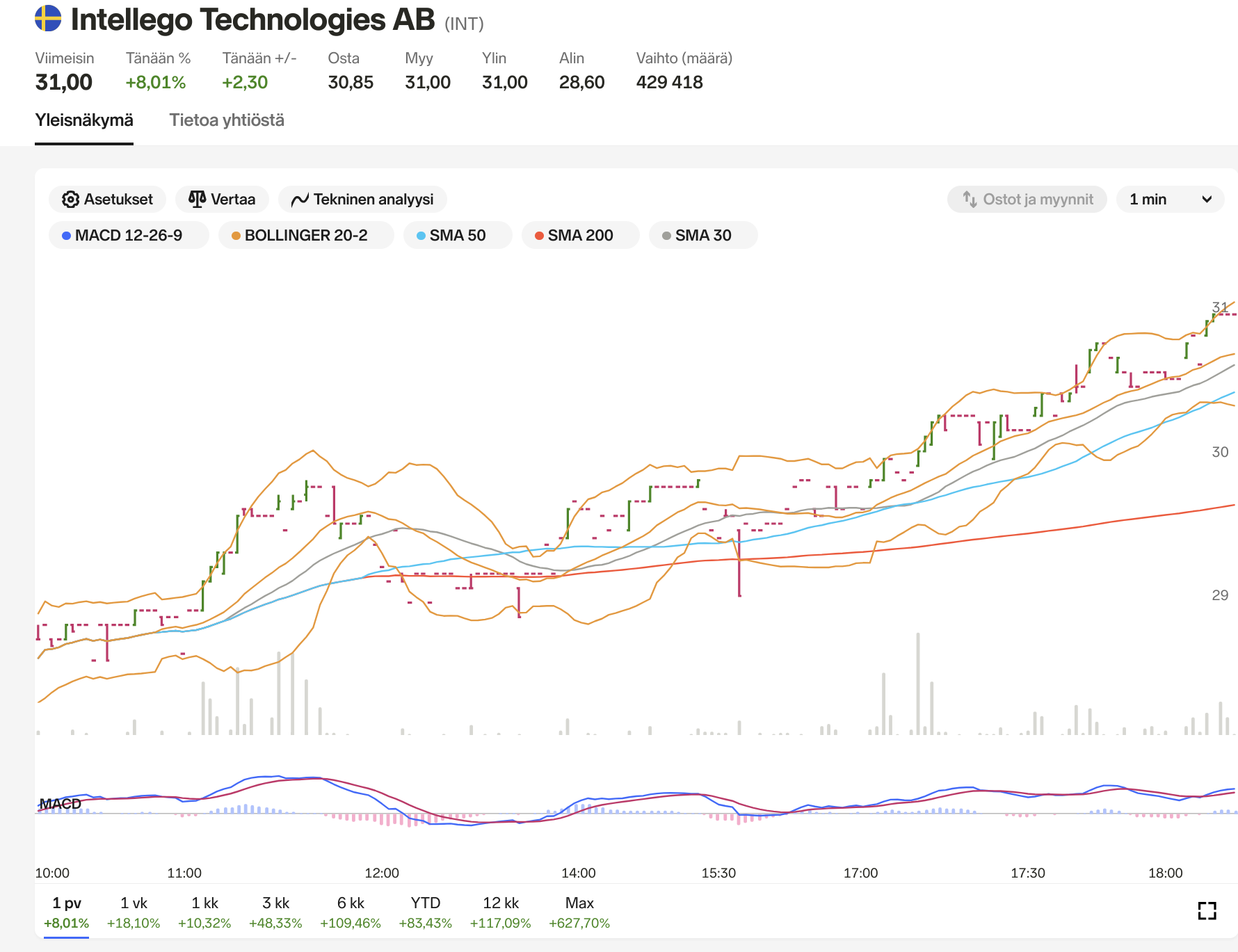Switch chart to Max range
Screen dimensions: 1238x952
pos(579,912)
